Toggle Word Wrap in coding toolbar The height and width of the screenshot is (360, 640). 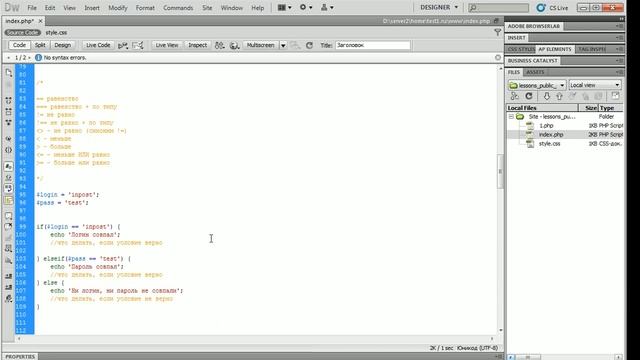pyautogui.click(x=9, y=189)
